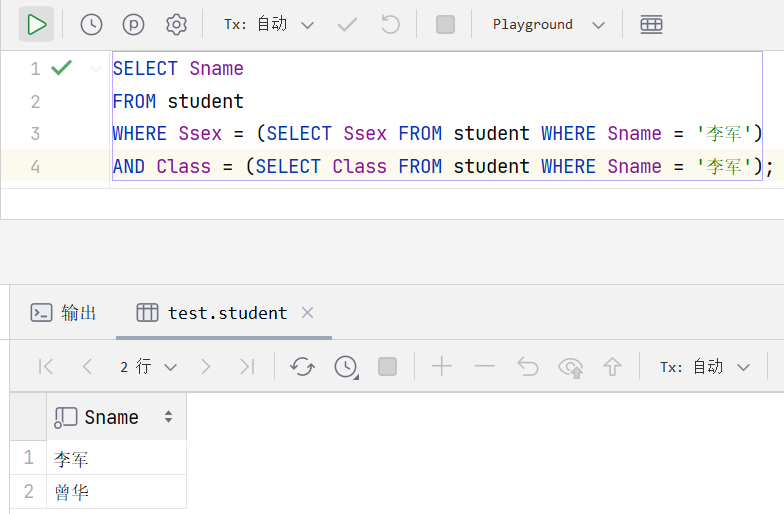Switch to the 输出 output tab
This screenshot has width=784, height=514.
(64, 313)
